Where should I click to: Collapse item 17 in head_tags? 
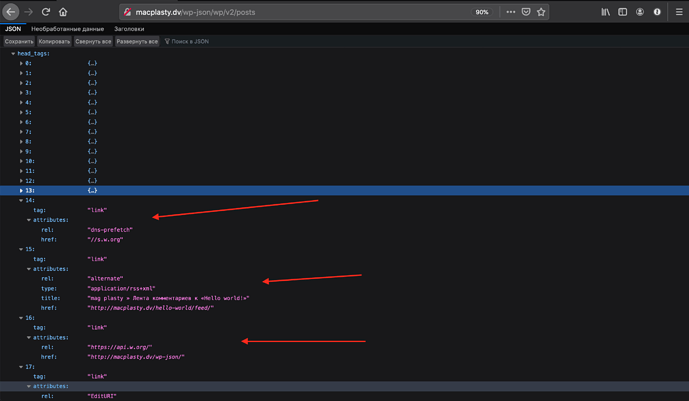click(x=21, y=367)
